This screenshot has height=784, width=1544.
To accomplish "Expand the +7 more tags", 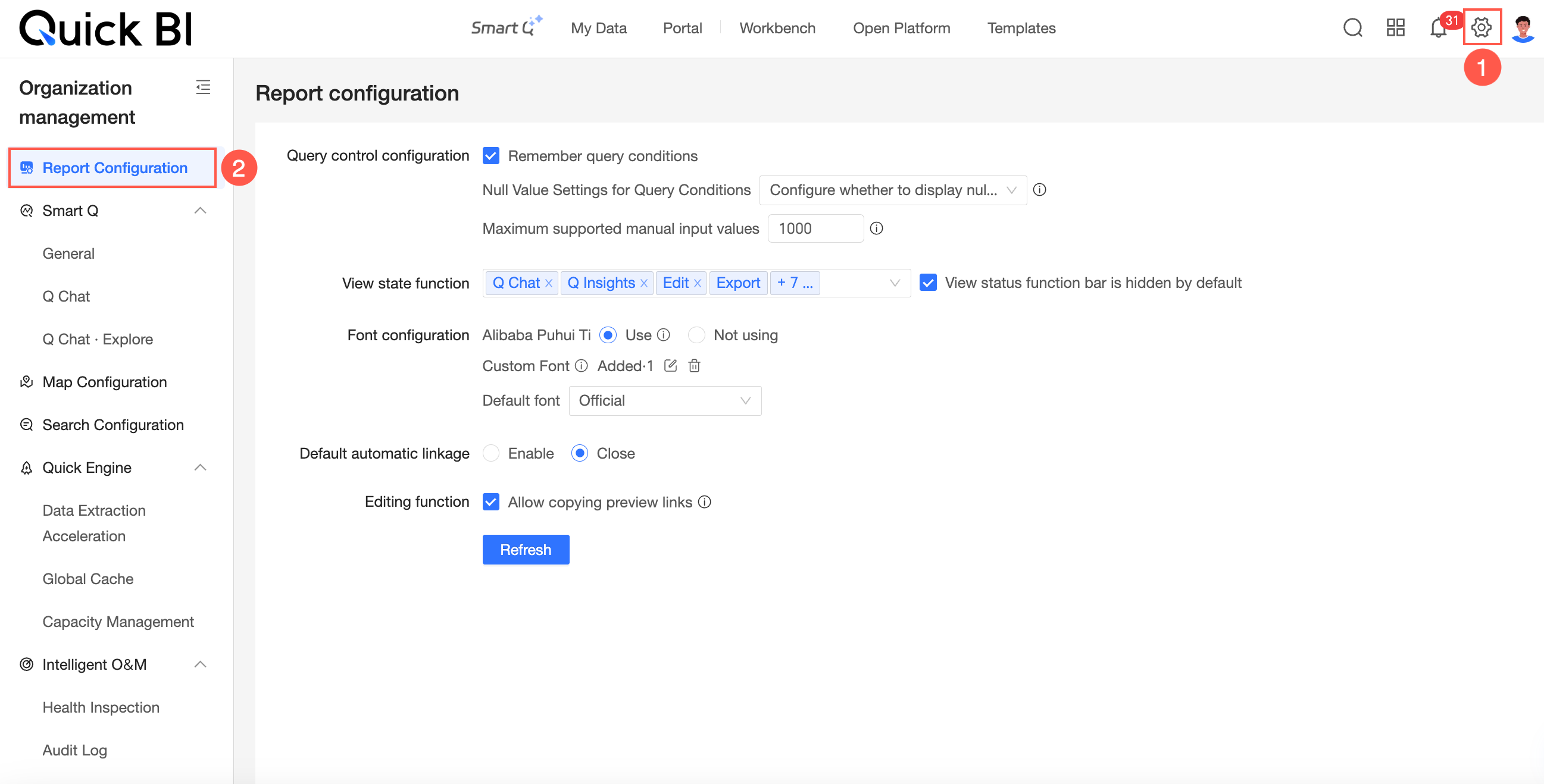I will pyautogui.click(x=795, y=283).
